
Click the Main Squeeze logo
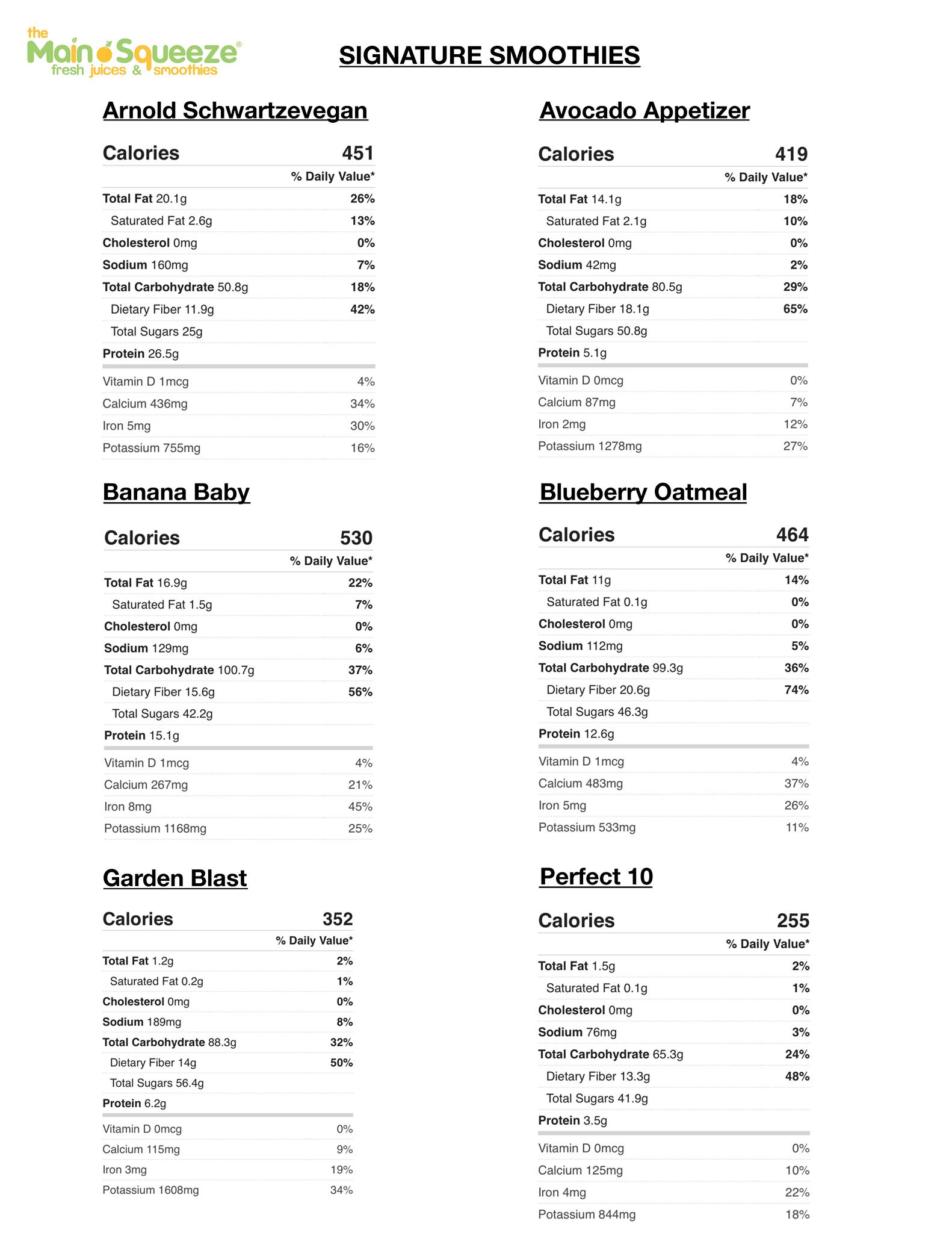[134, 52]
